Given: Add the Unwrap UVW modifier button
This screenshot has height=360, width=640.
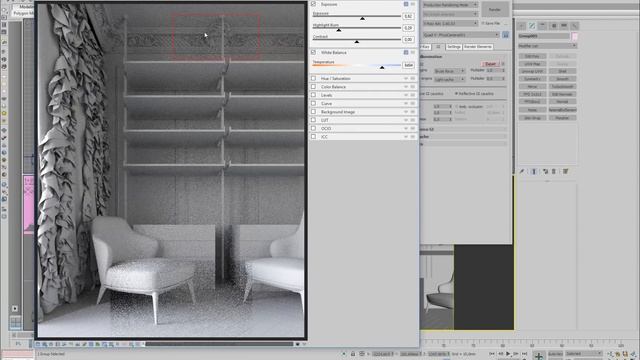Looking at the screenshot, I should (x=532, y=71).
